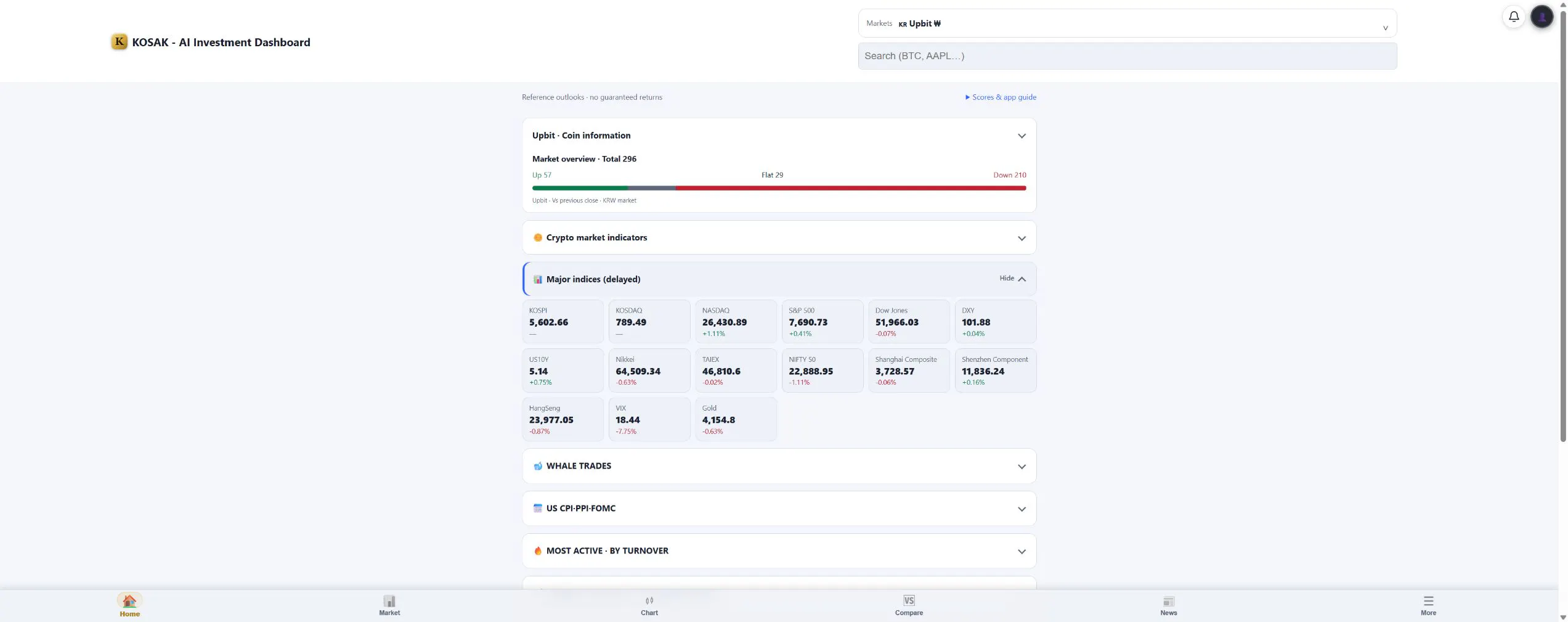
Task: Go to Home in bottom navigation
Action: point(129,605)
